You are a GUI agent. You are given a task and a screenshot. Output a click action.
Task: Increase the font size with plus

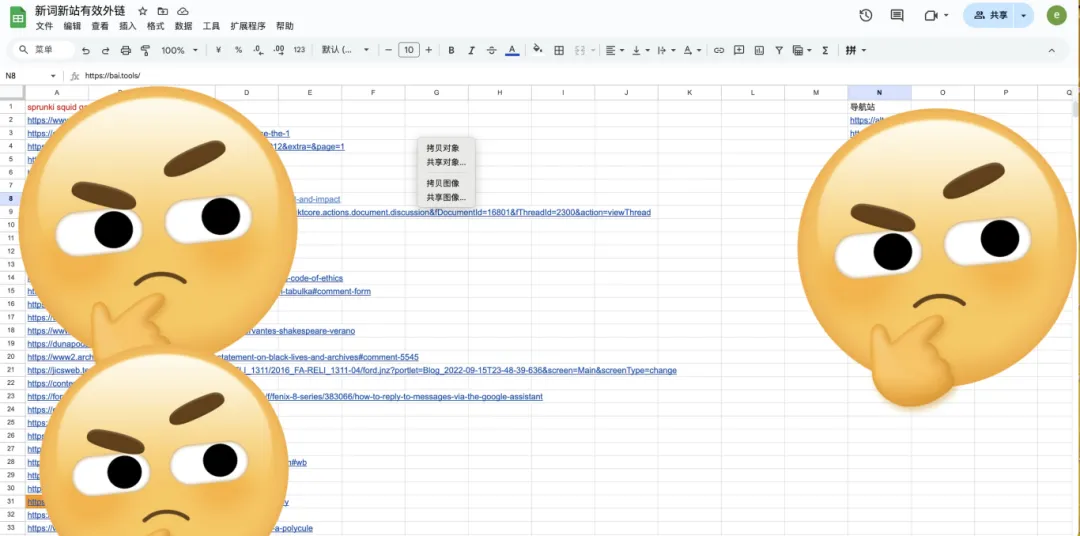(x=428, y=50)
